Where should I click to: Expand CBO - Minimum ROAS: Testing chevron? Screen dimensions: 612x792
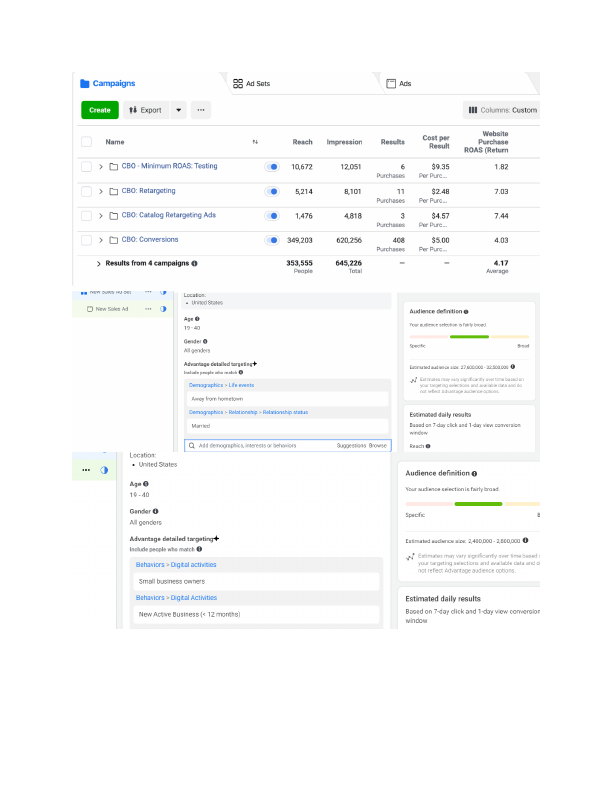pos(100,167)
